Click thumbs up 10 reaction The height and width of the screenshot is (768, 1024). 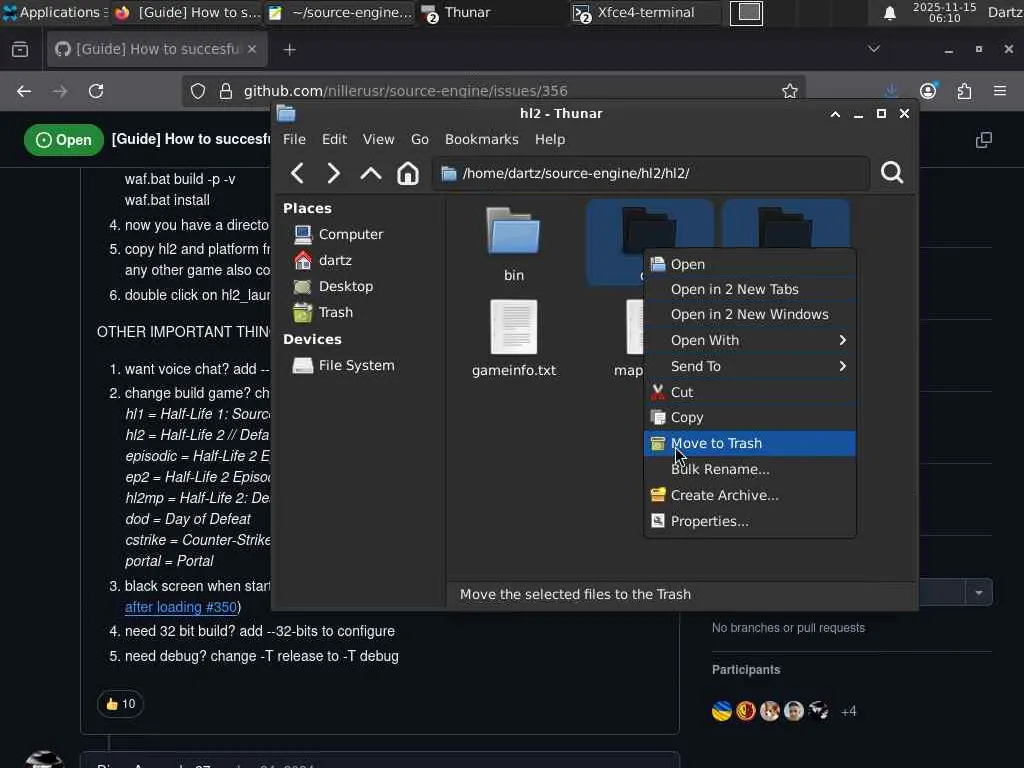pyautogui.click(x=120, y=703)
